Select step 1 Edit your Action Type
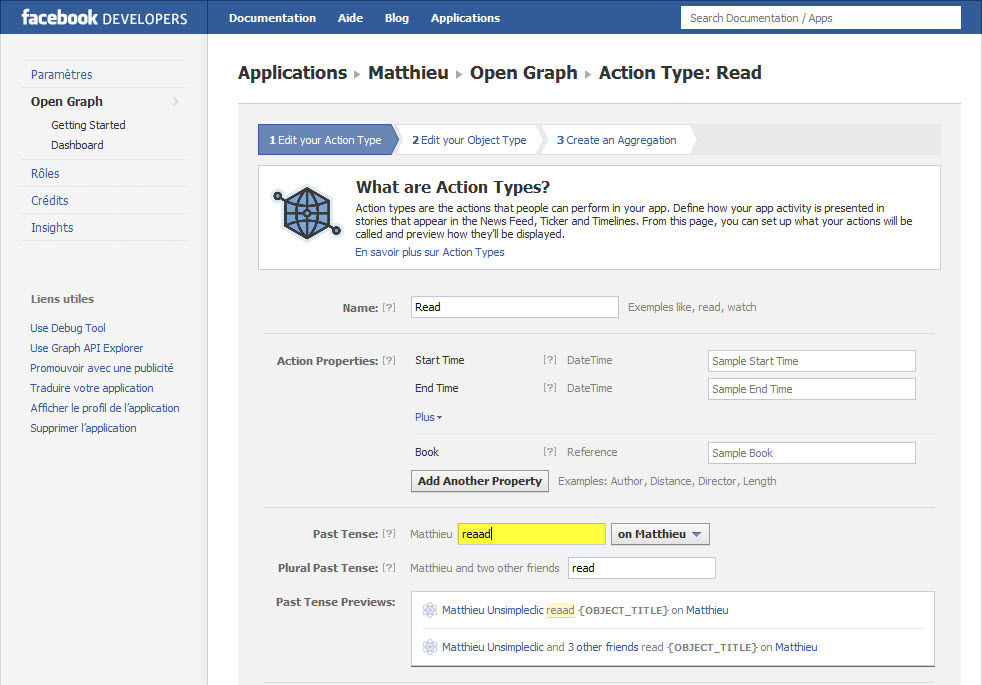Image resolution: width=982 pixels, height=685 pixels. click(x=326, y=140)
